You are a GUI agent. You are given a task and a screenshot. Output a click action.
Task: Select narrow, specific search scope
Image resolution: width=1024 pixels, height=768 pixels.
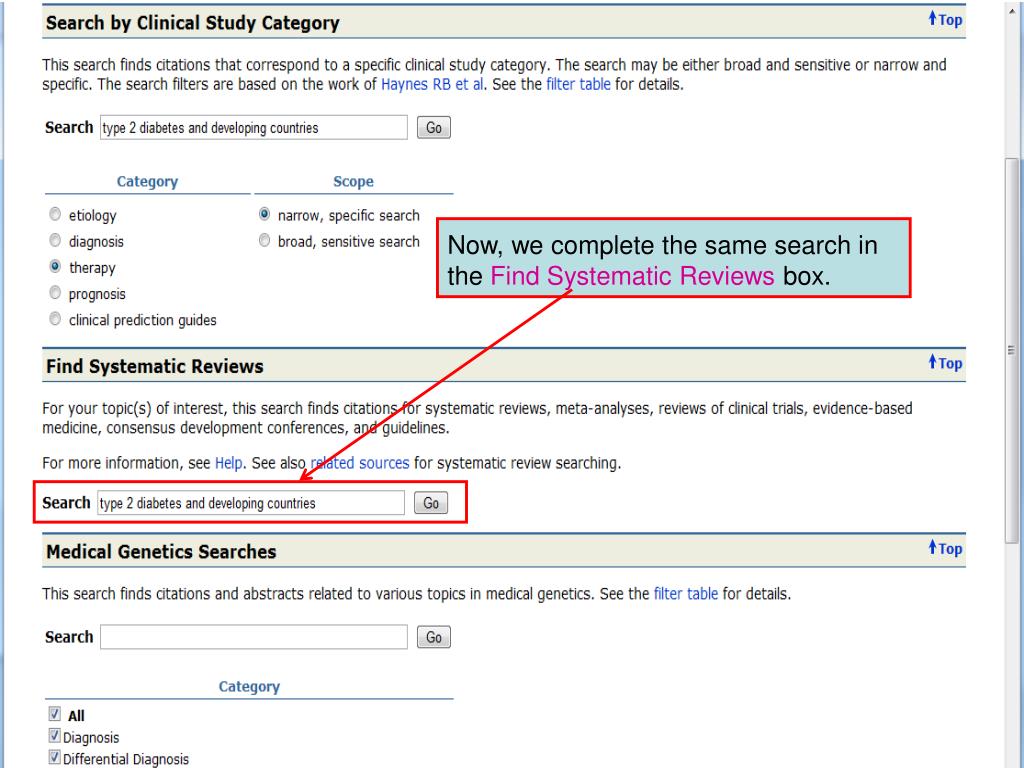point(264,215)
